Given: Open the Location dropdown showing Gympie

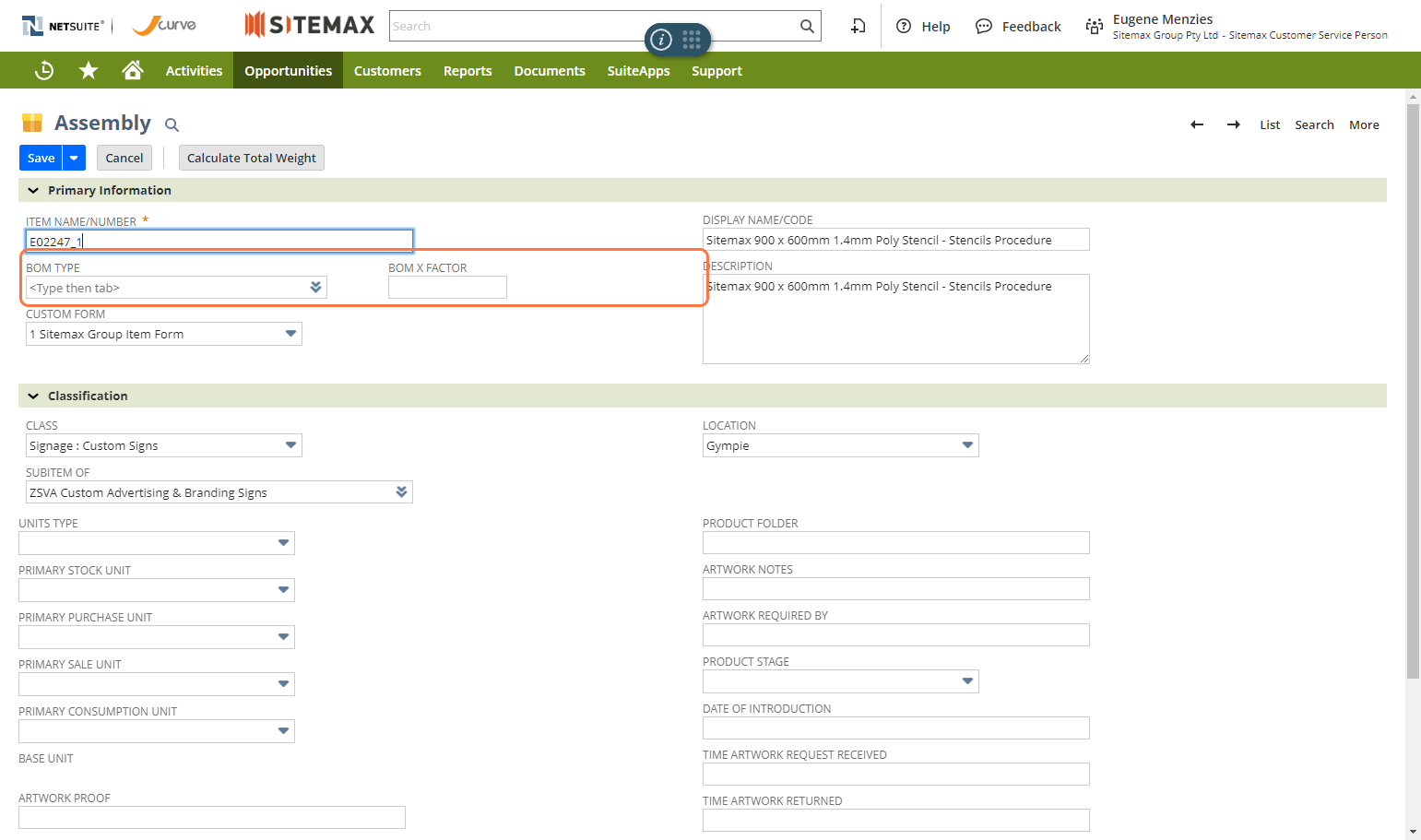Looking at the screenshot, I should tap(968, 445).
